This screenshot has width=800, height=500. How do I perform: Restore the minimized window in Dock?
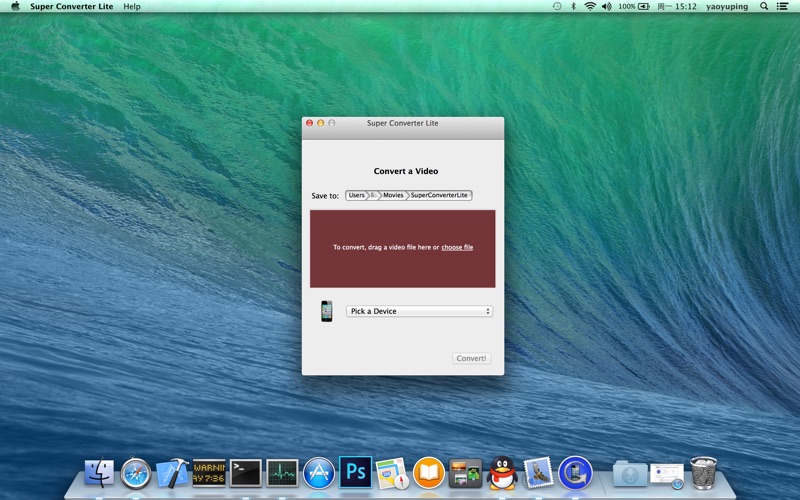coord(667,476)
